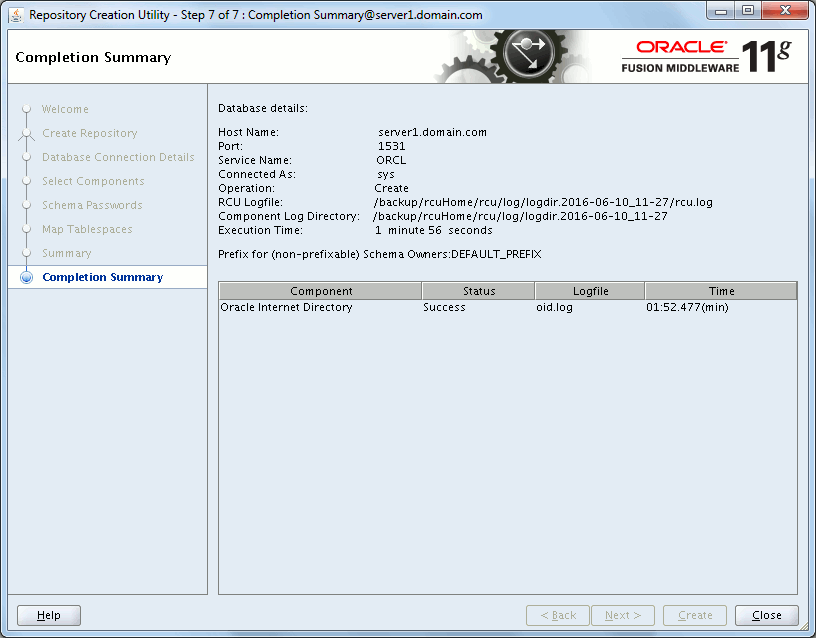Click the Close button

(x=767, y=615)
